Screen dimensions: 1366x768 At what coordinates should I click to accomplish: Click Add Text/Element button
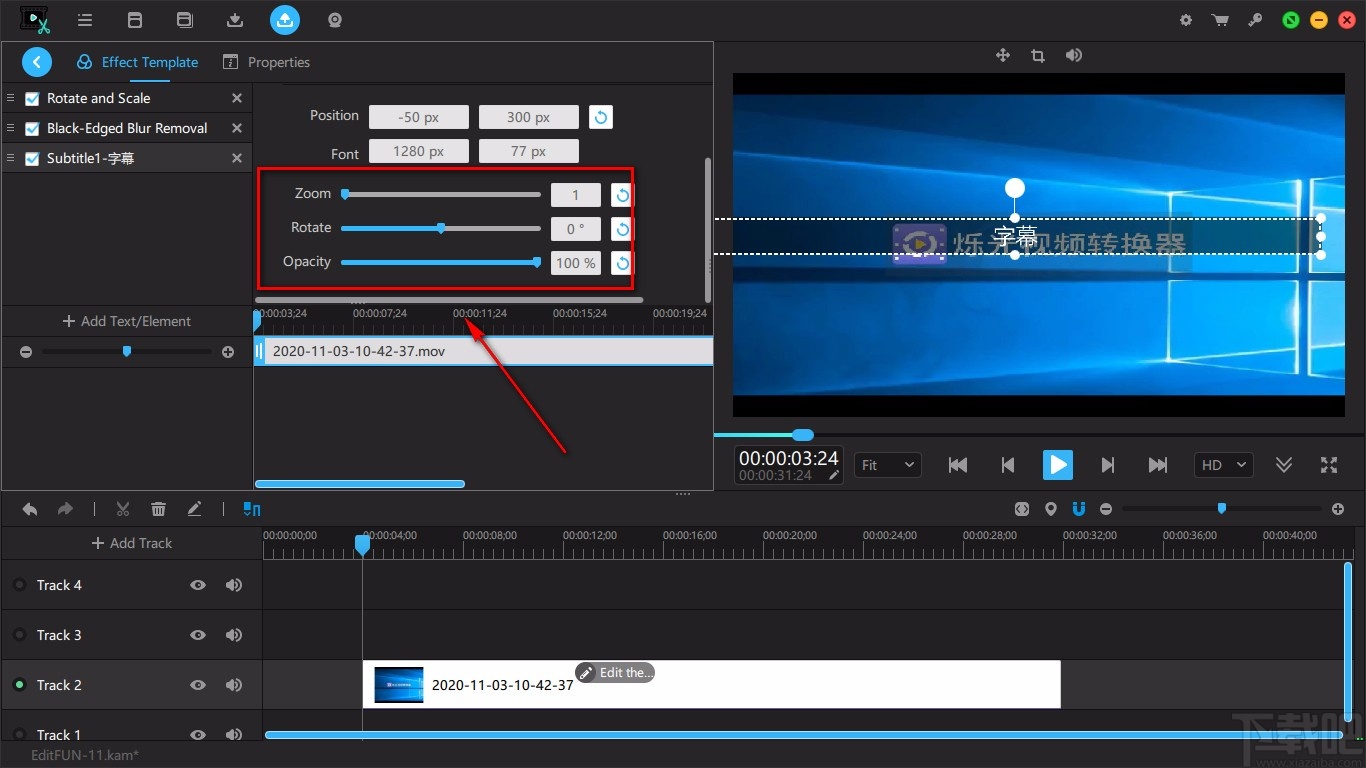[x=127, y=321]
